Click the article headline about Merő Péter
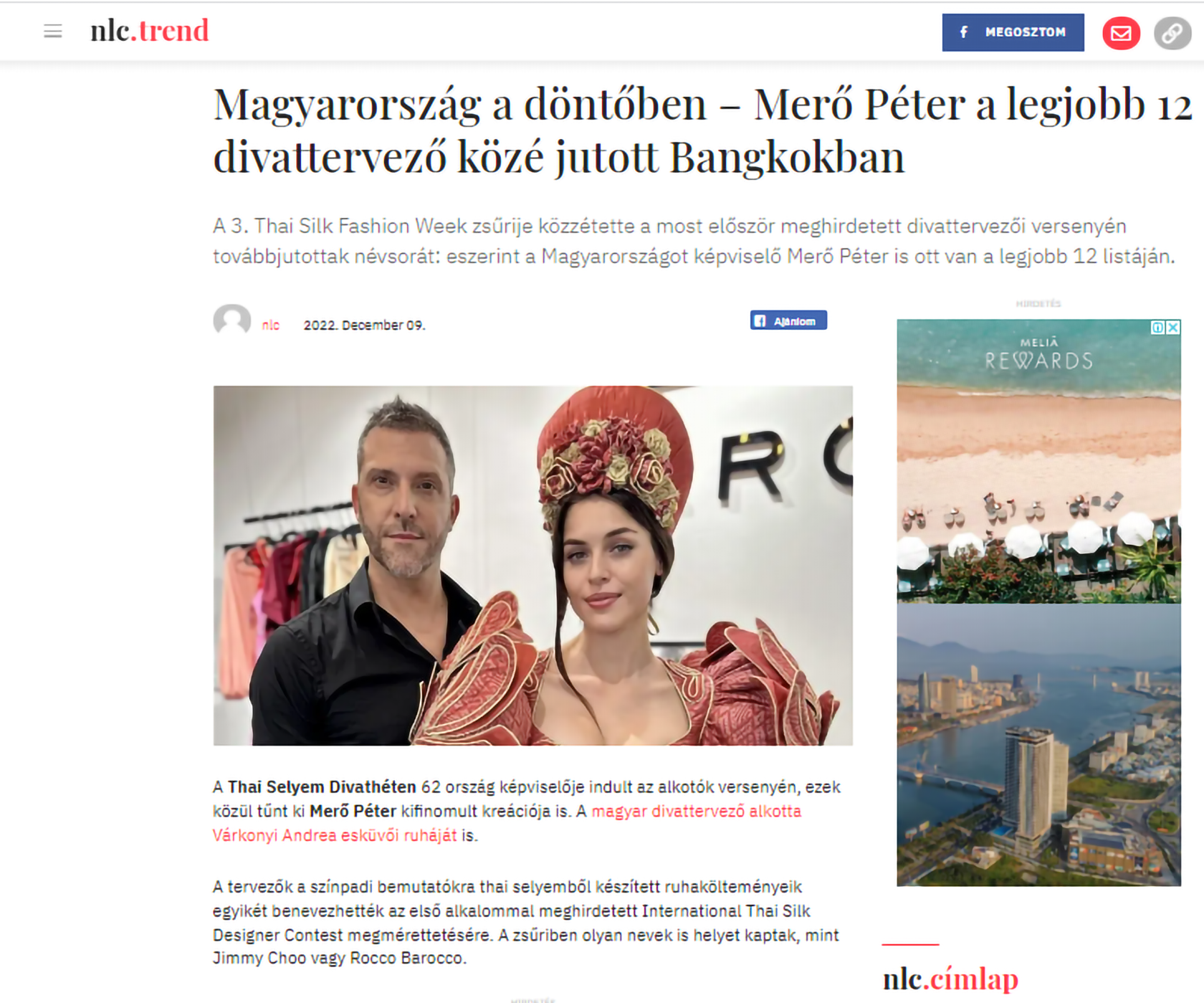This screenshot has height=1003, width=1204. tap(702, 130)
